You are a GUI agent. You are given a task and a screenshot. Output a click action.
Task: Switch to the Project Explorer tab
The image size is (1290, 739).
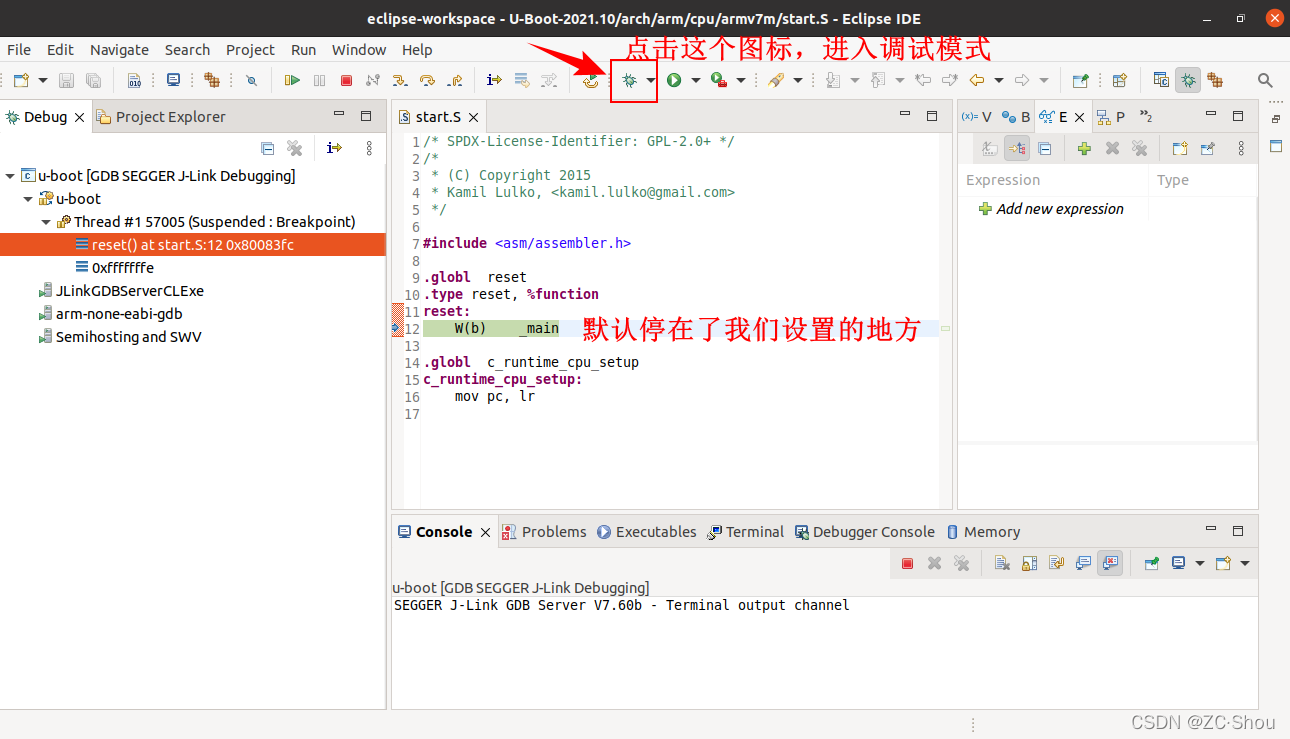[160, 117]
